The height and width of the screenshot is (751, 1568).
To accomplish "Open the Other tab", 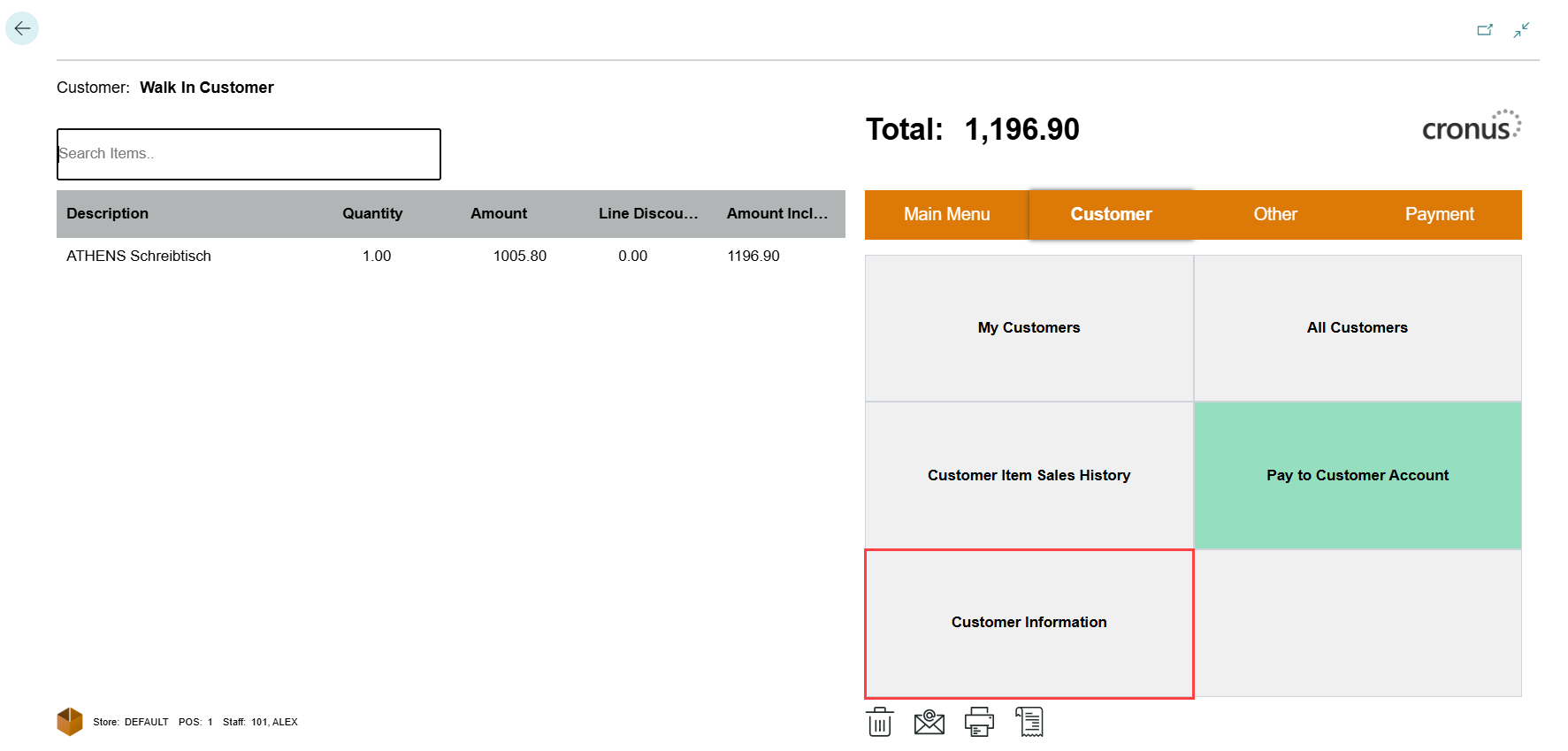I will point(1275,214).
